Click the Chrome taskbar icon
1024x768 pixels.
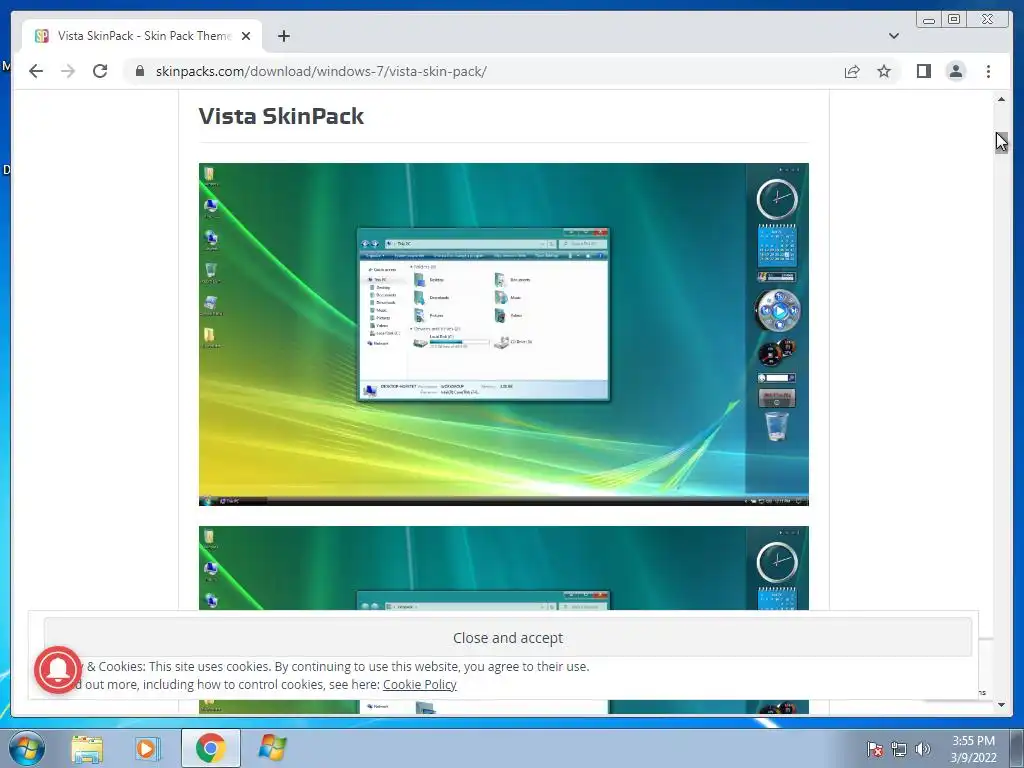pos(210,748)
